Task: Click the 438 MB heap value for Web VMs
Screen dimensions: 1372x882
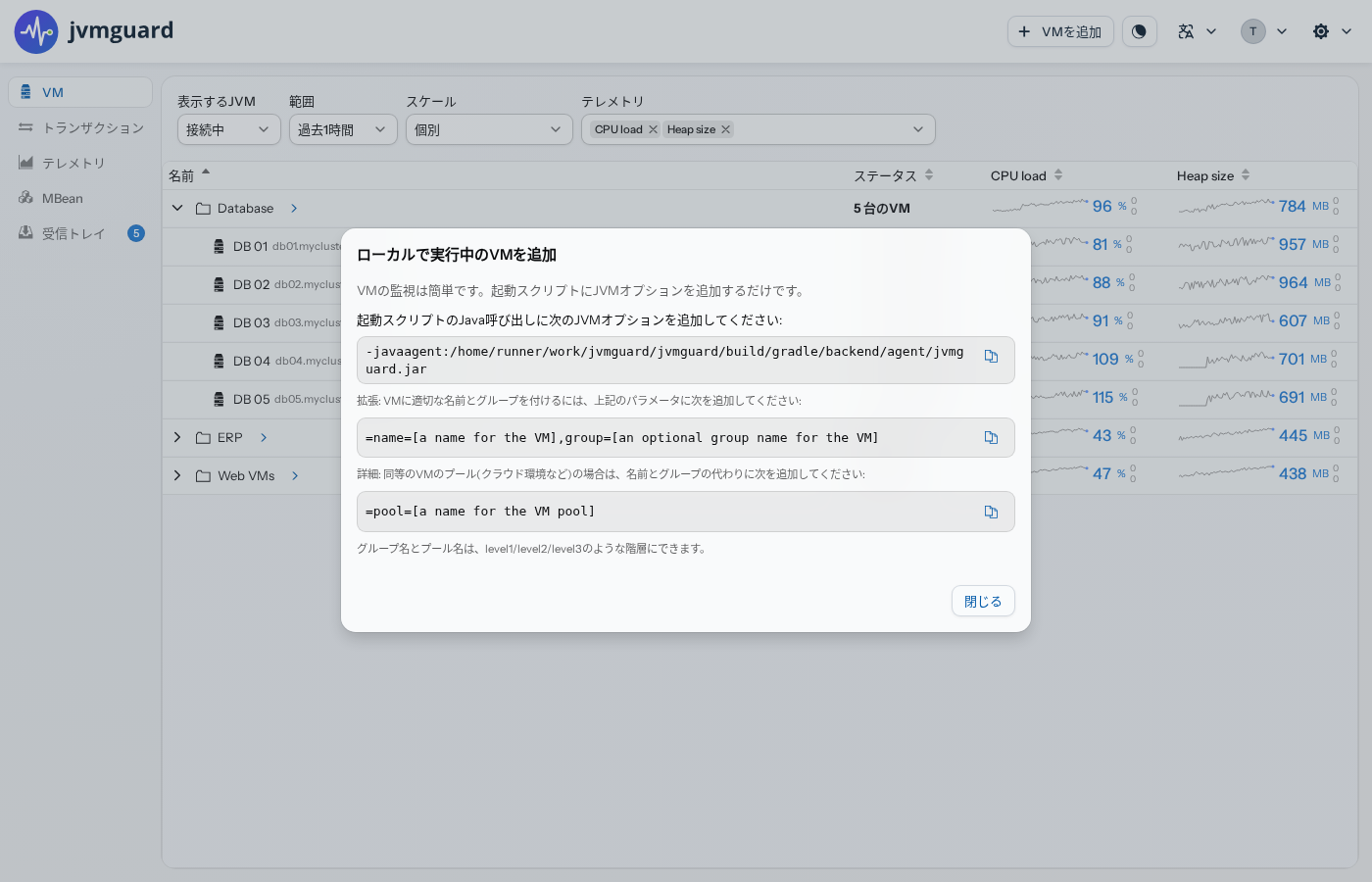Action: 1304,474
